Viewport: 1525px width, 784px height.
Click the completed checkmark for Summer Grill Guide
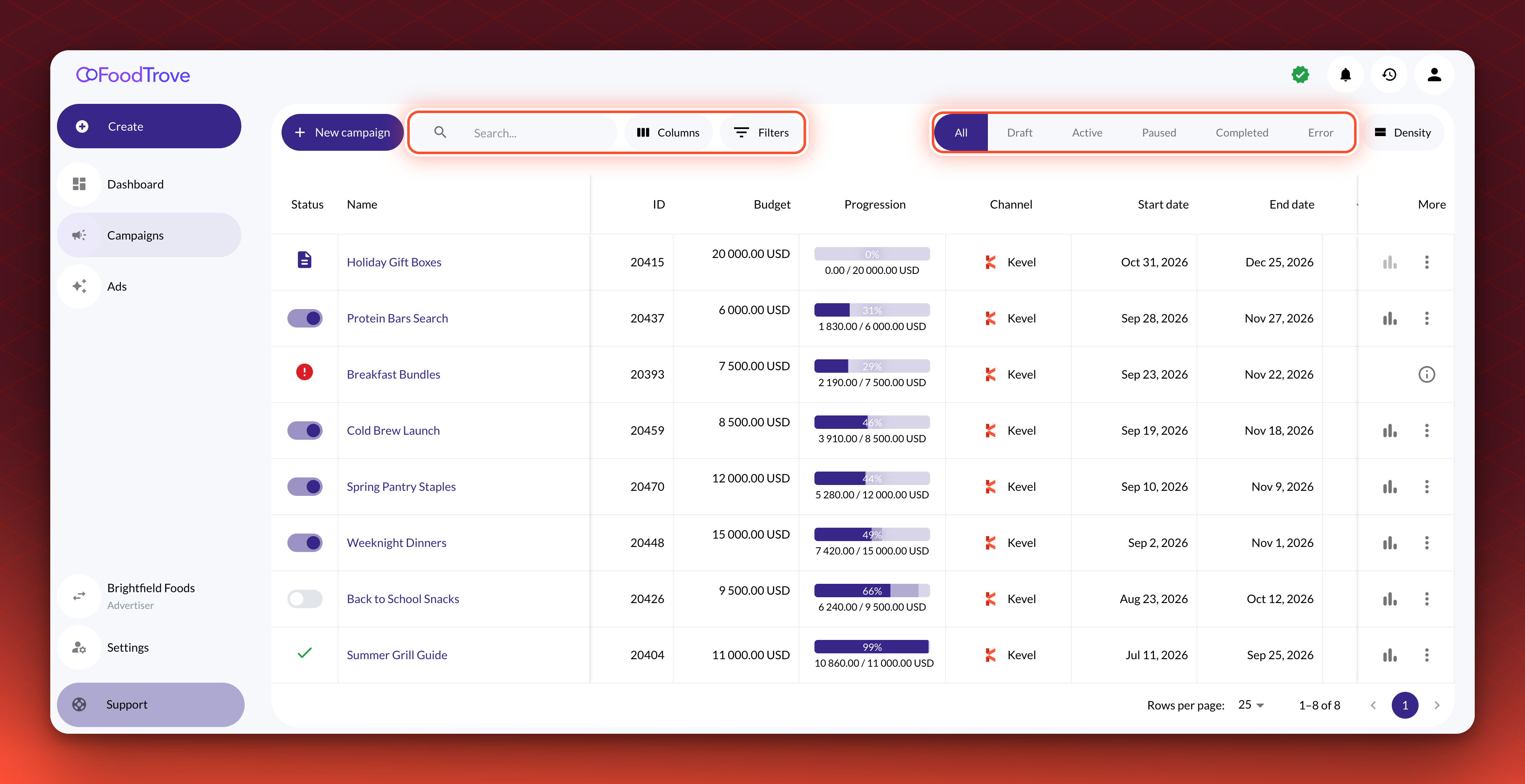point(304,653)
